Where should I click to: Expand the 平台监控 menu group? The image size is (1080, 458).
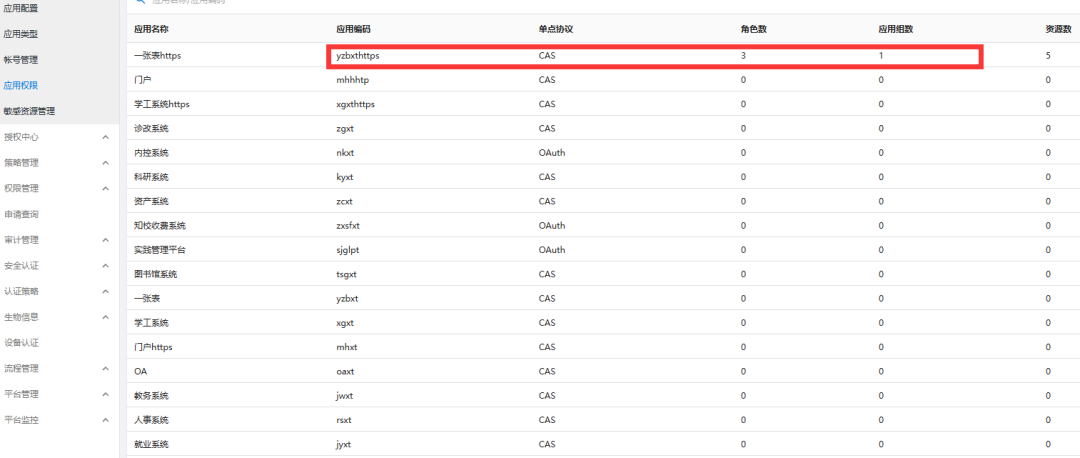(x=105, y=420)
